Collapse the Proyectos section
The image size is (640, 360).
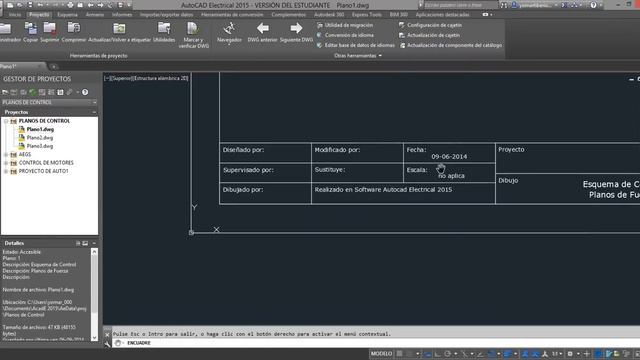[94, 112]
